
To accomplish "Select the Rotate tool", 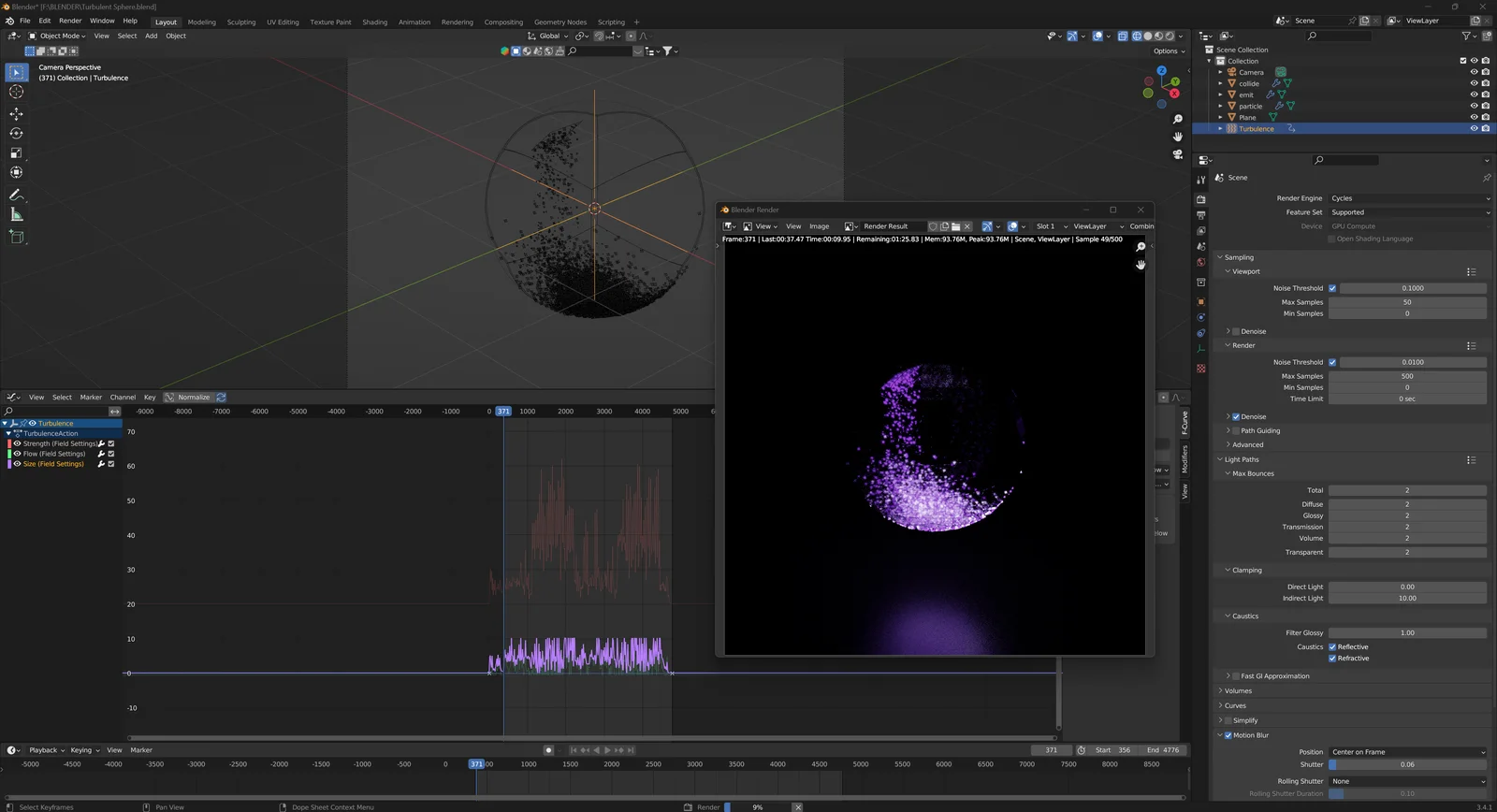I will (16, 134).
